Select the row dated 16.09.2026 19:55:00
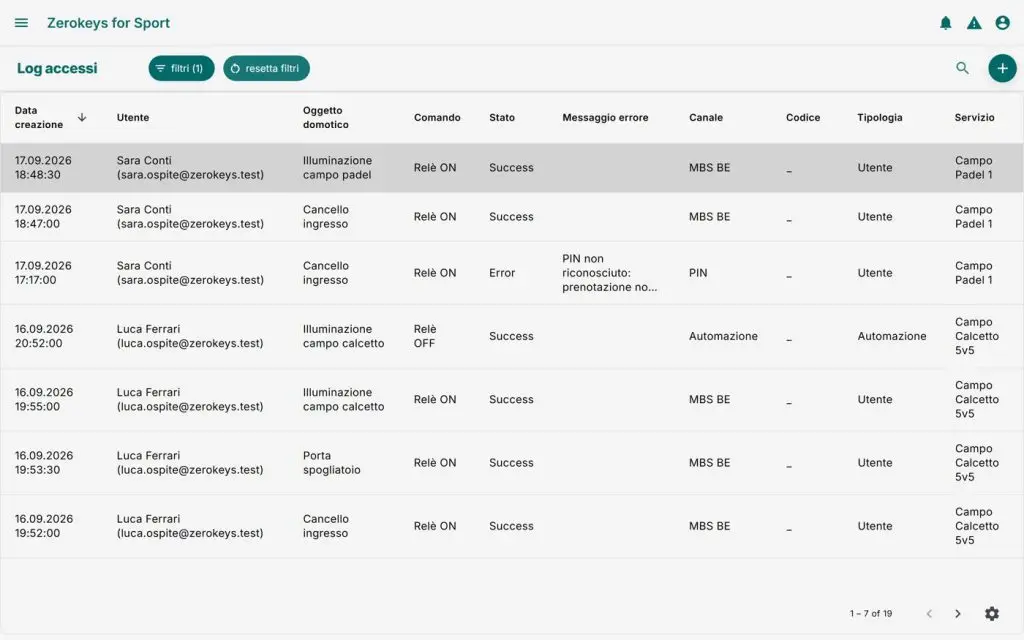 [512, 400]
